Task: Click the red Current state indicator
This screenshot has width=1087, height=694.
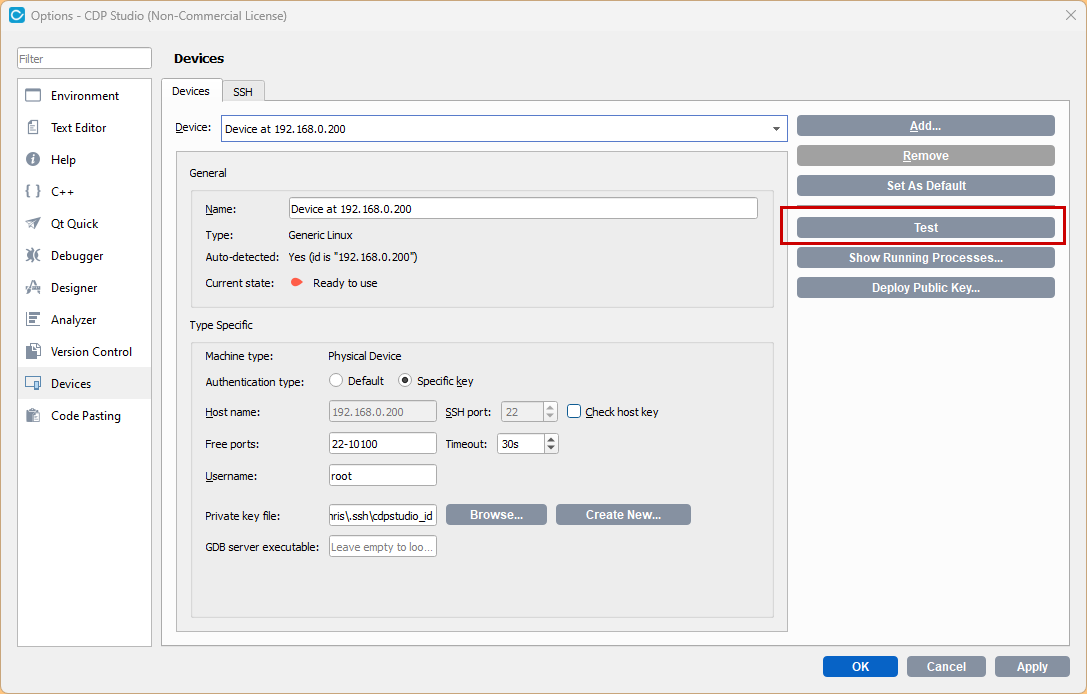Action: click(297, 282)
